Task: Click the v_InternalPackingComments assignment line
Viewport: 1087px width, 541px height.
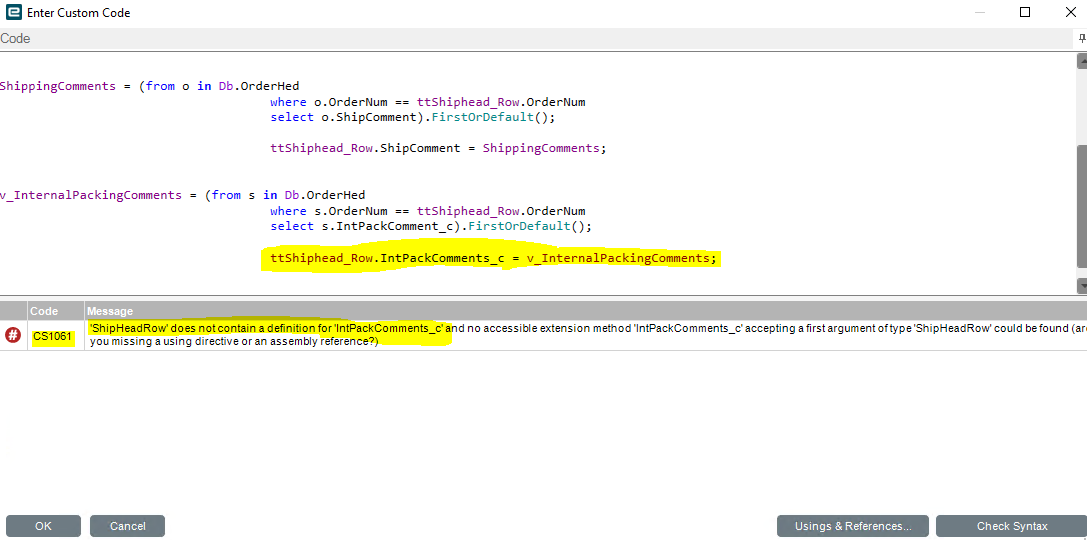Action: point(182,195)
